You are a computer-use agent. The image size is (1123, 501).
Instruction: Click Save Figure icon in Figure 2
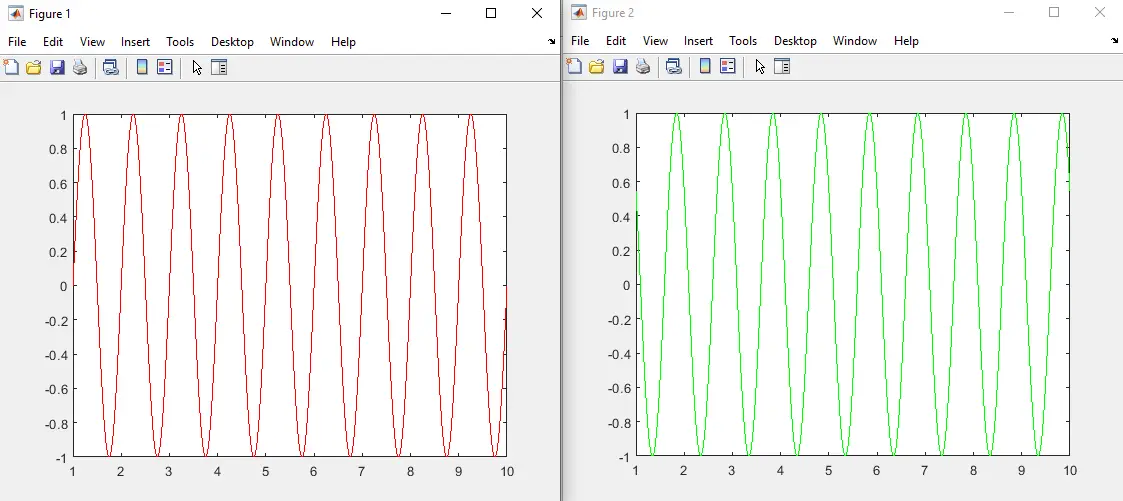pyautogui.click(x=620, y=67)
